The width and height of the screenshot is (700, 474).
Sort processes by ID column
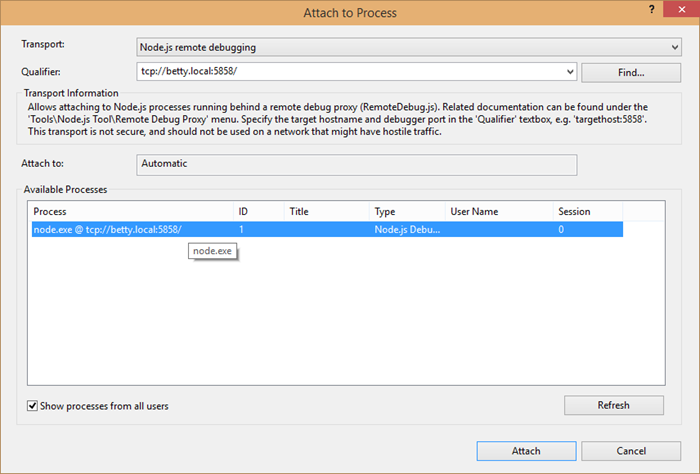[x=257, y=212]
